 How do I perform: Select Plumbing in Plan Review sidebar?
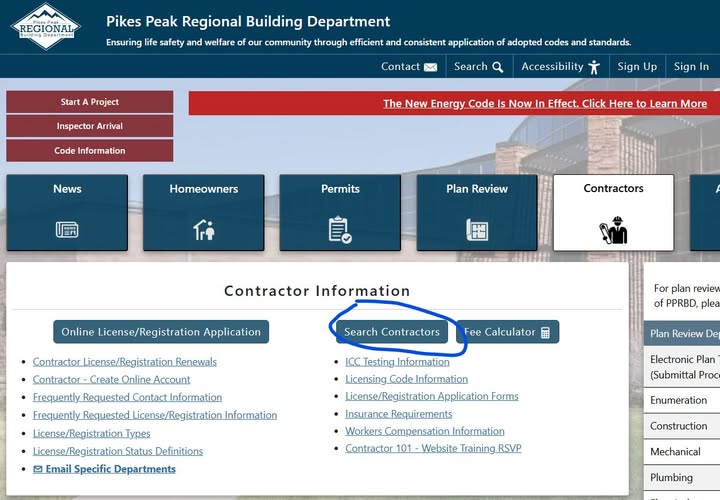click(682, 478)
